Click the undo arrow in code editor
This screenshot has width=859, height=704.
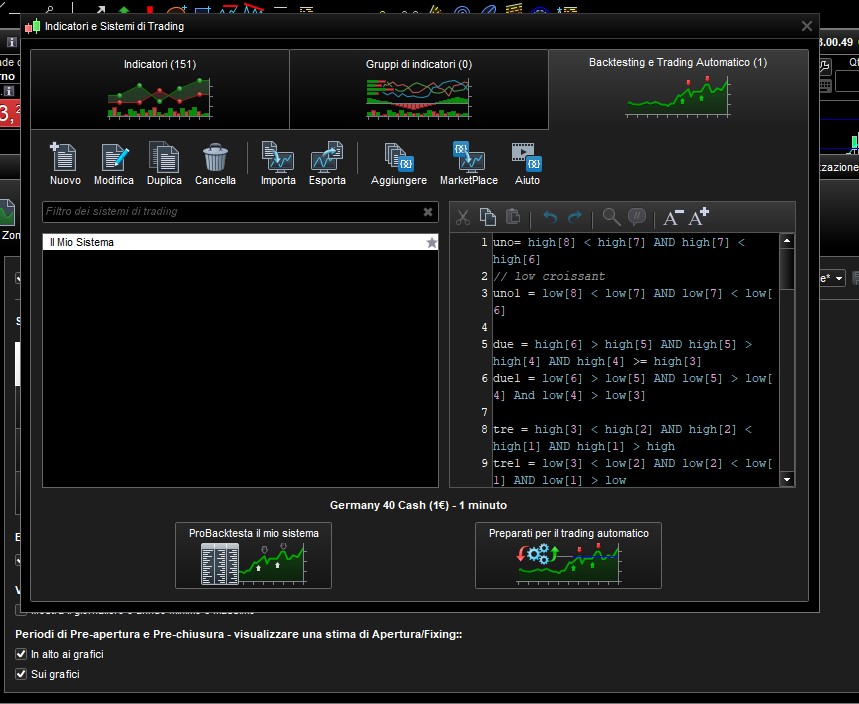pos(550,217)
